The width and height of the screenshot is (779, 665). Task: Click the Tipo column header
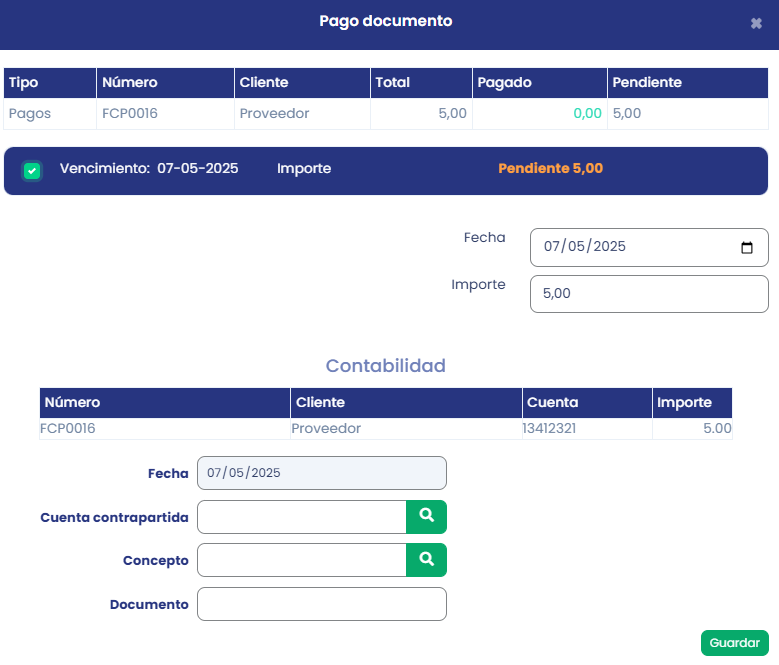click(x=24, y=83)
